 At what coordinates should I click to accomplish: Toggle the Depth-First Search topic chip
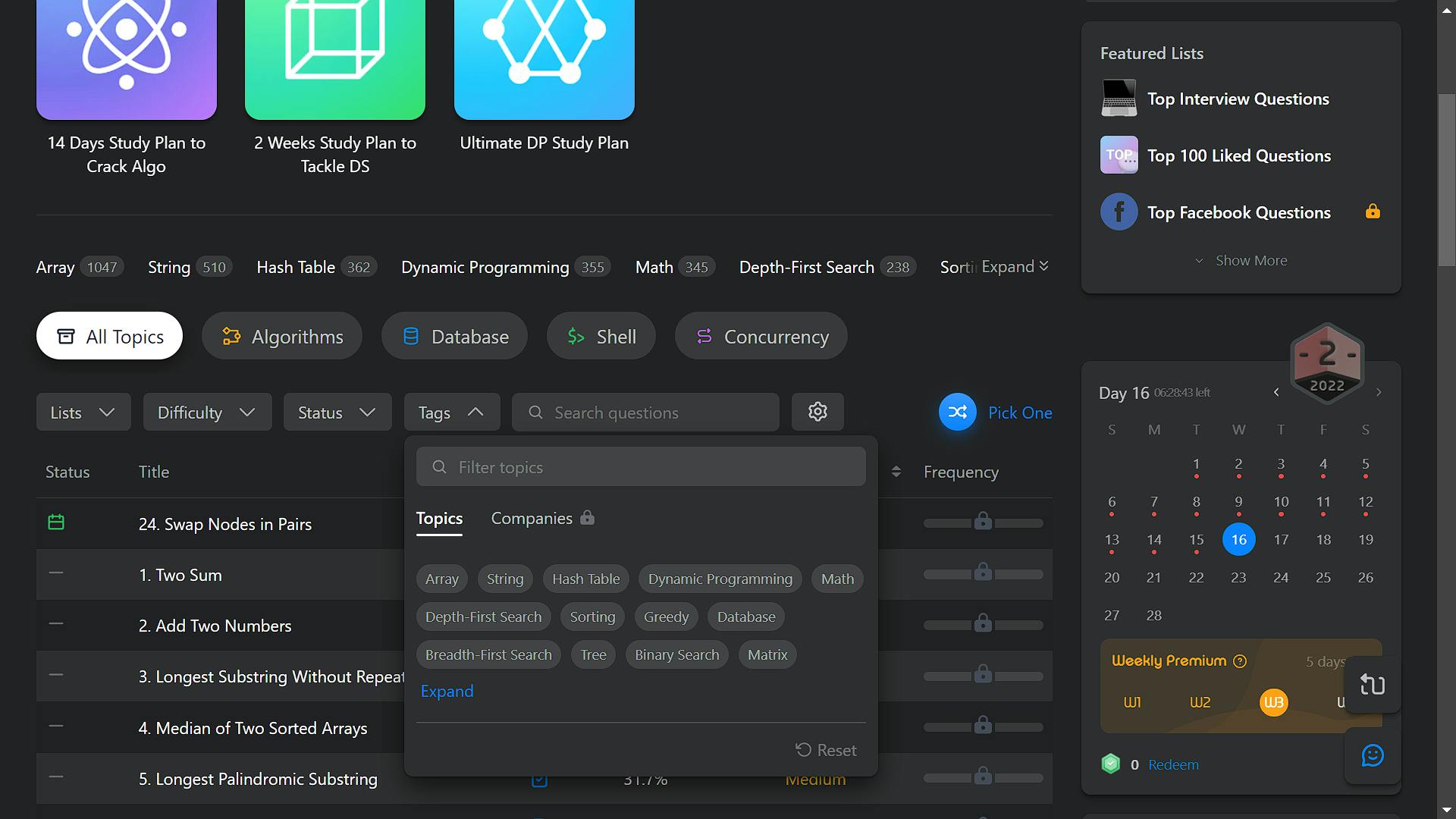click(x=484, y=617)
